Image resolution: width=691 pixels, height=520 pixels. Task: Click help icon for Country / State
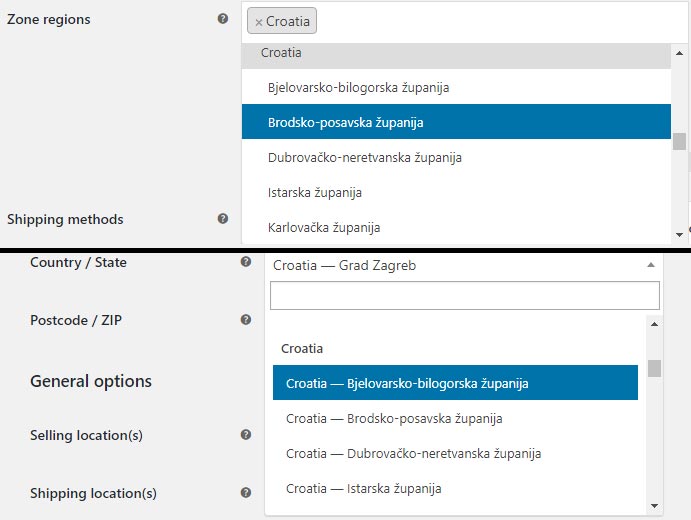[x=246, y=262]
